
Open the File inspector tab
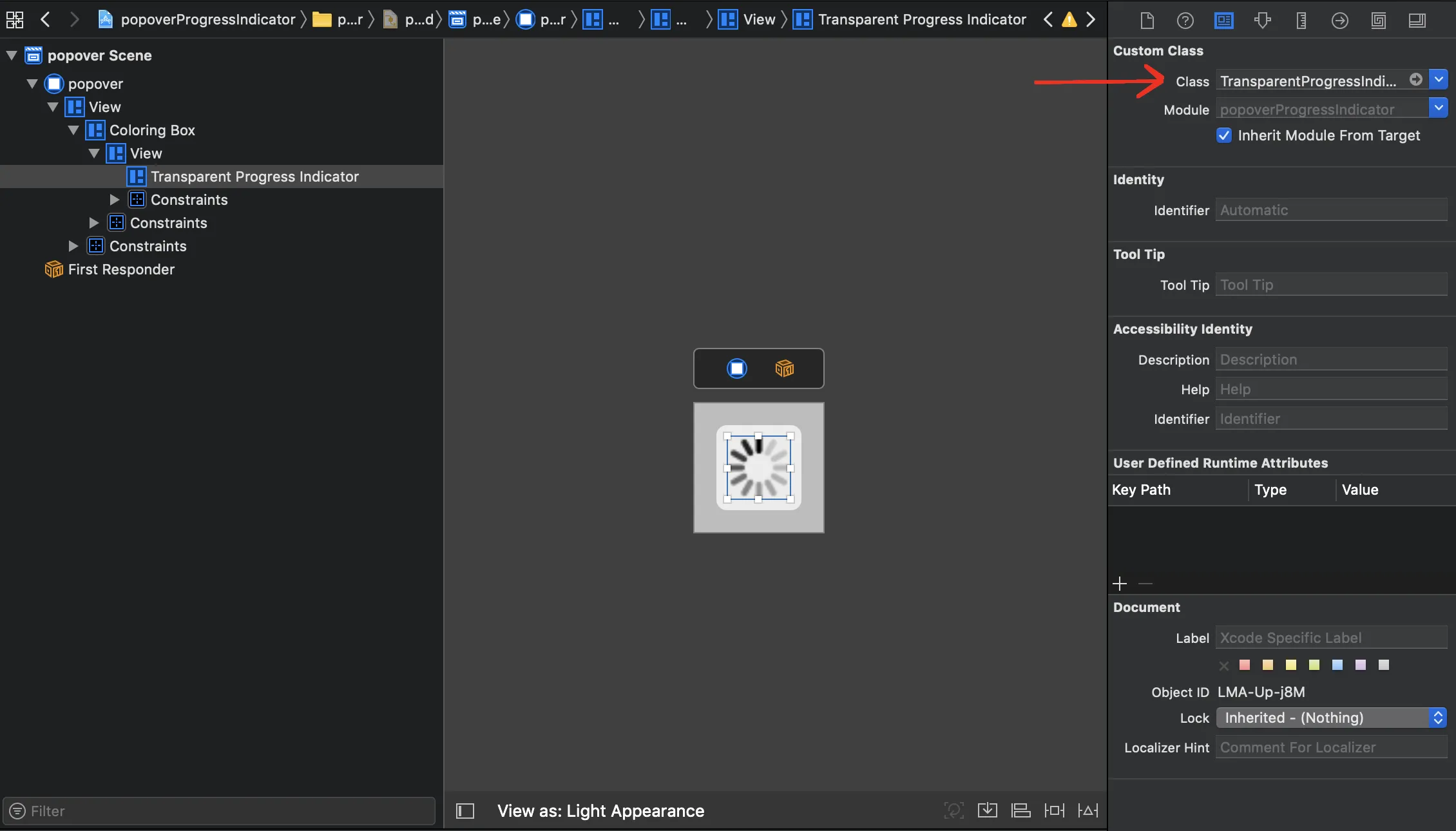tap(1147, 21)
